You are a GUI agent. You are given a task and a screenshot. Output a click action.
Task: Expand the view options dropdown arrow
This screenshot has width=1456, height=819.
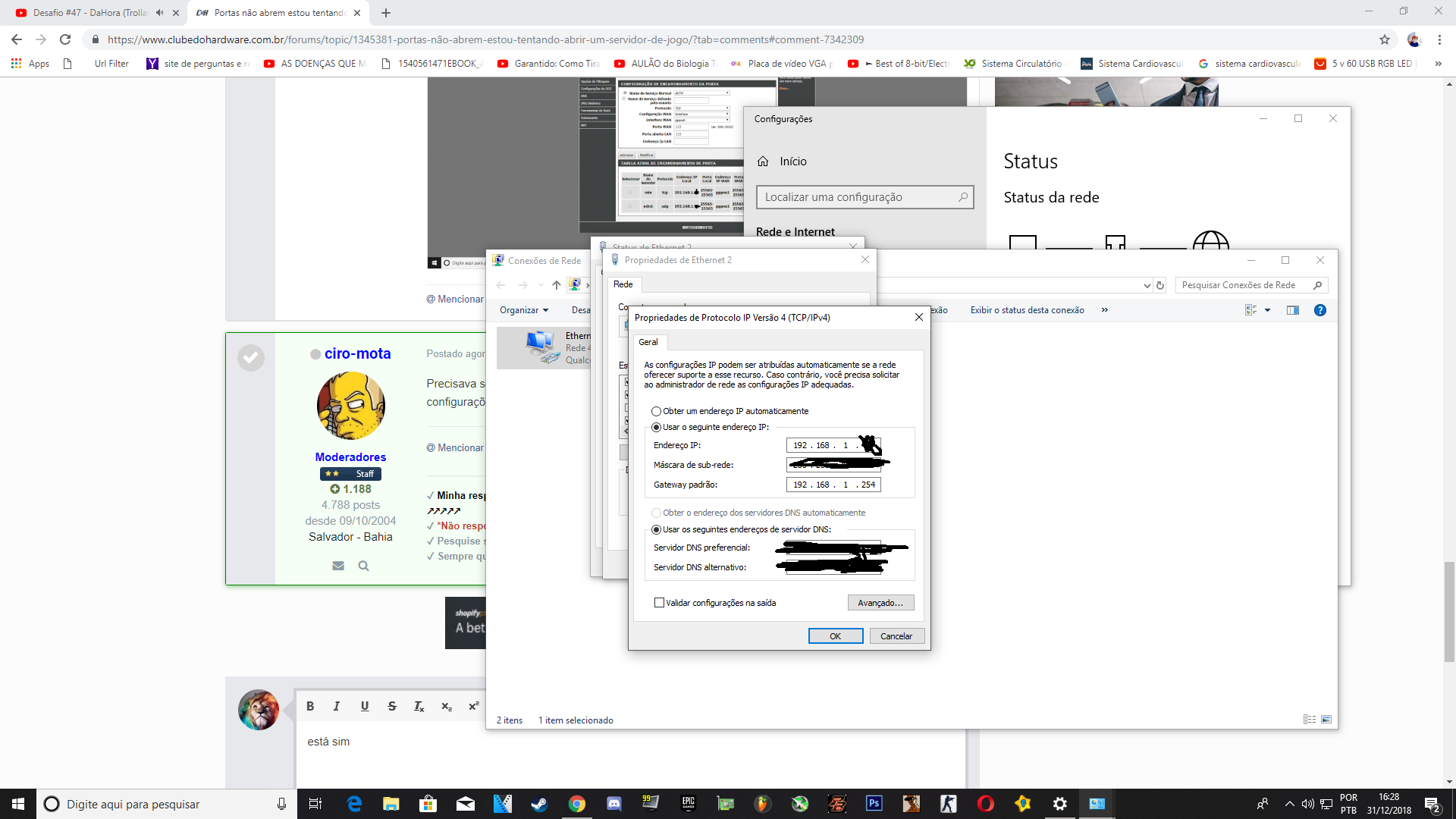pyautogui.click(x=1267, y=310)
